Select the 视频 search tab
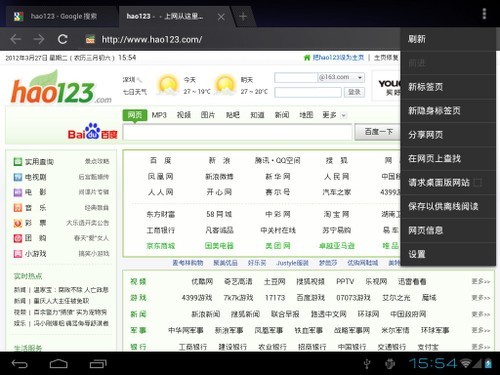 184,115
